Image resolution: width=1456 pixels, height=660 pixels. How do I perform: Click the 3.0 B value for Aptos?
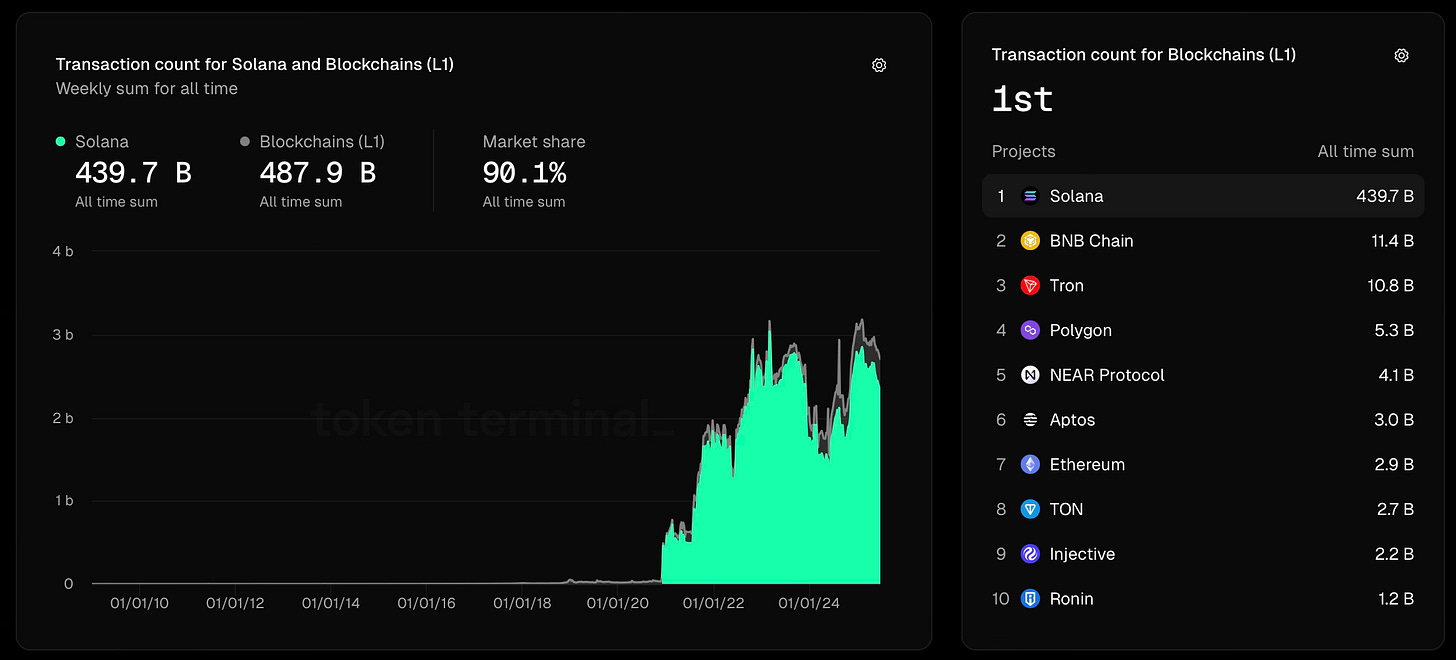click(x=1395, y=420)
